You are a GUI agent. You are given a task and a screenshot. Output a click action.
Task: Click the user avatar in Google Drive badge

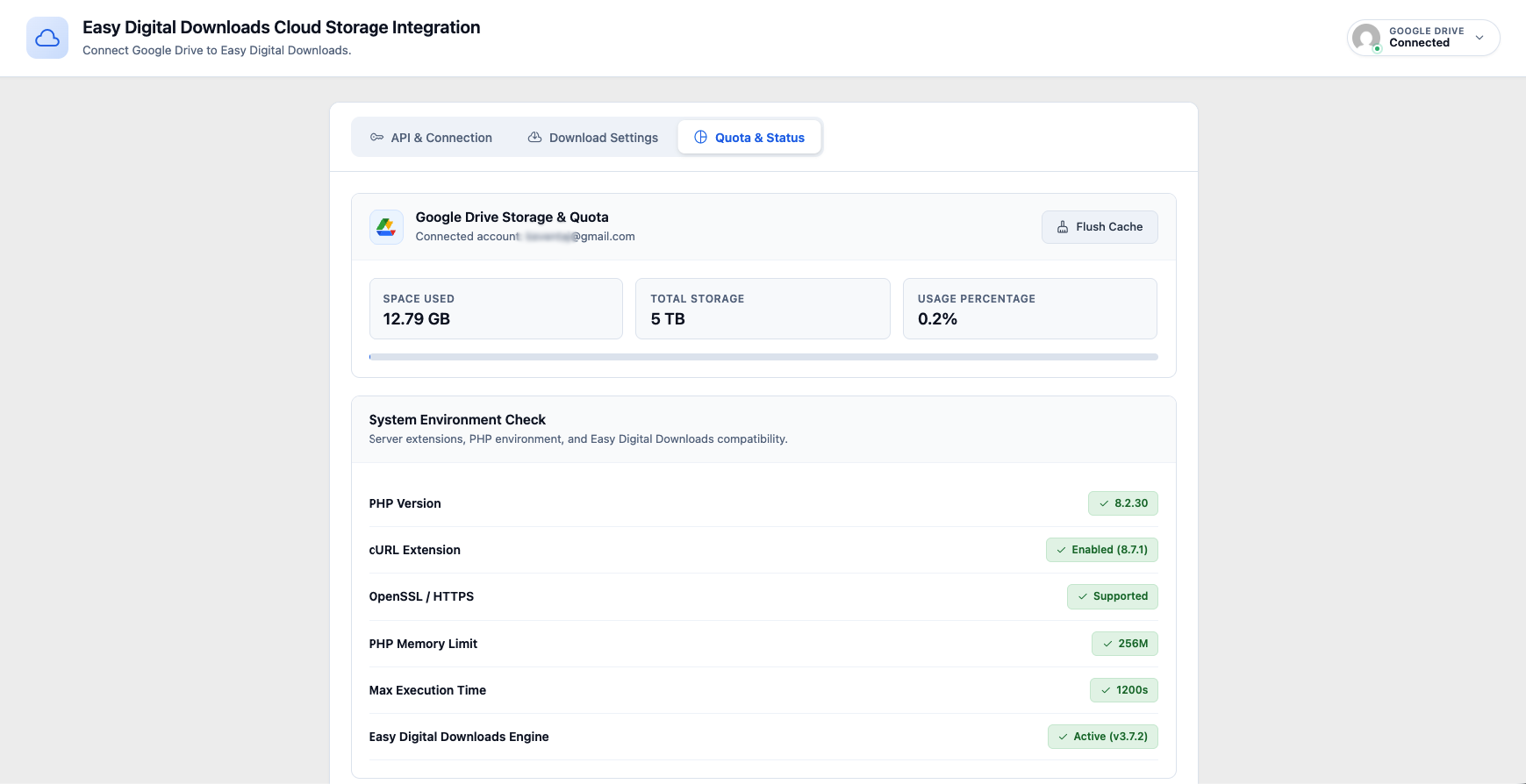1366,38
